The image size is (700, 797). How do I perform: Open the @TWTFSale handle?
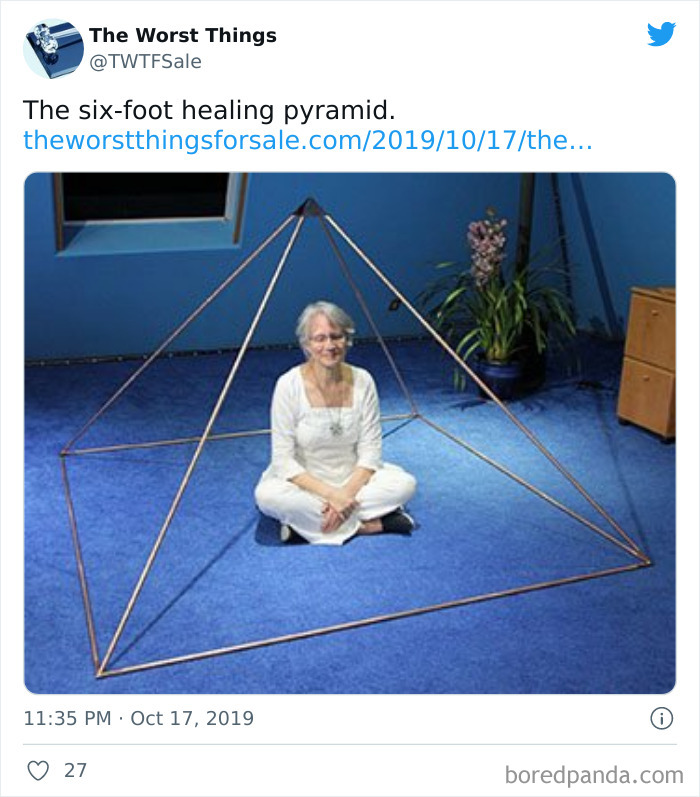pos(145,62)
